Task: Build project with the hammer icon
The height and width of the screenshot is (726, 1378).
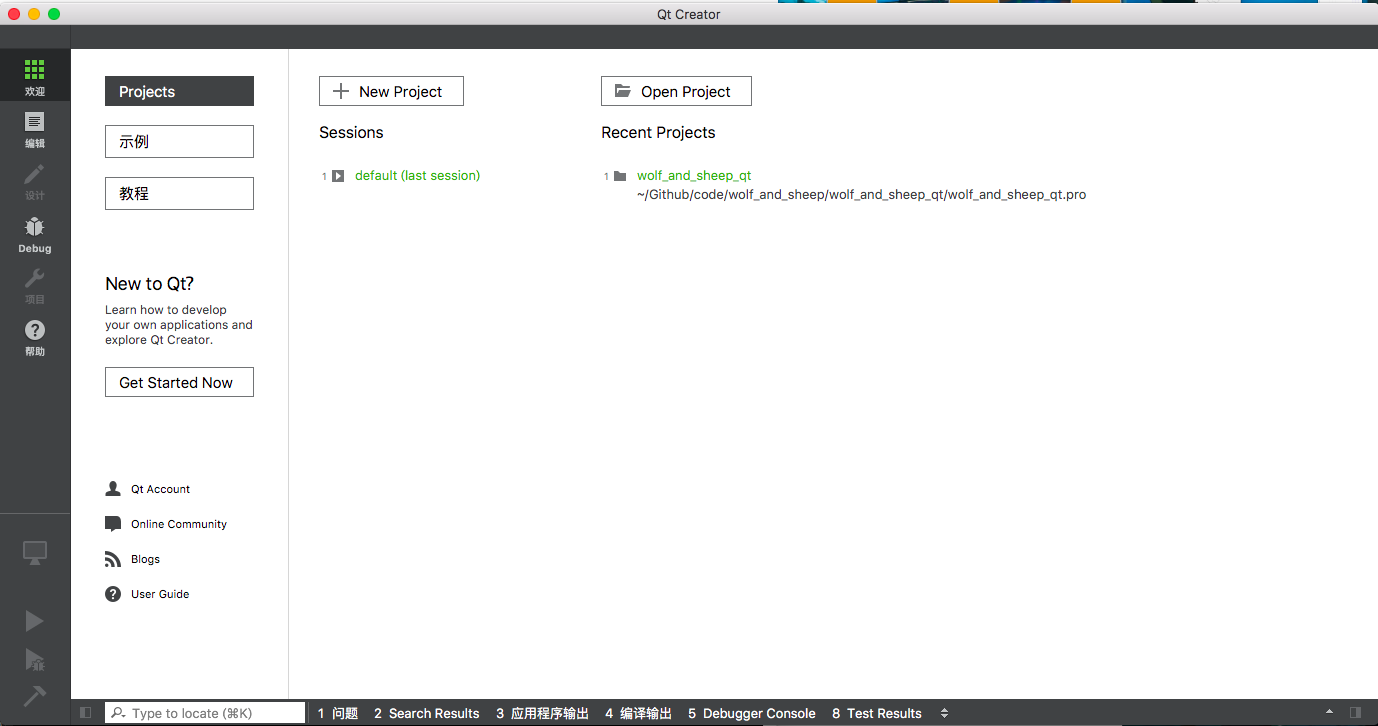Action: tap(34, 696)
